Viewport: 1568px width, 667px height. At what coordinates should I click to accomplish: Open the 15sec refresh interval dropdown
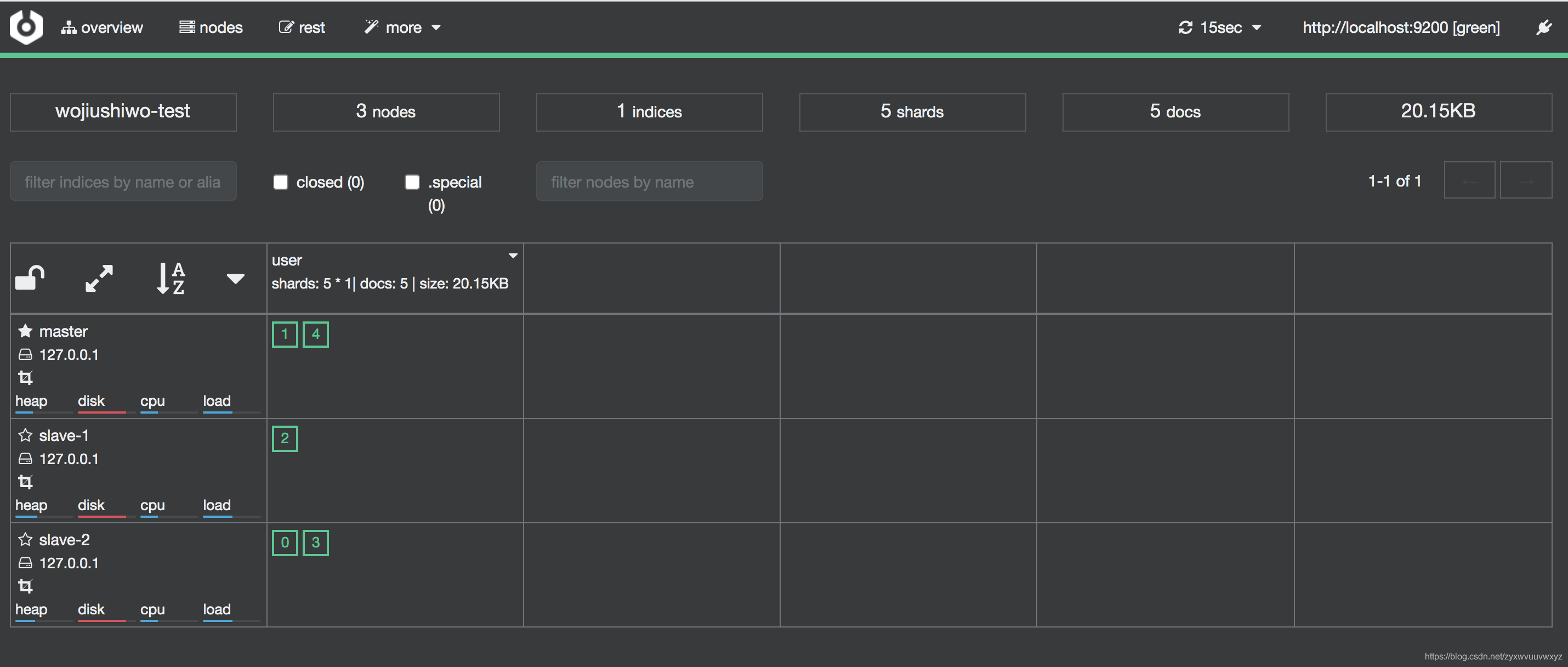pyautogui.click(x=1220, y=27)
